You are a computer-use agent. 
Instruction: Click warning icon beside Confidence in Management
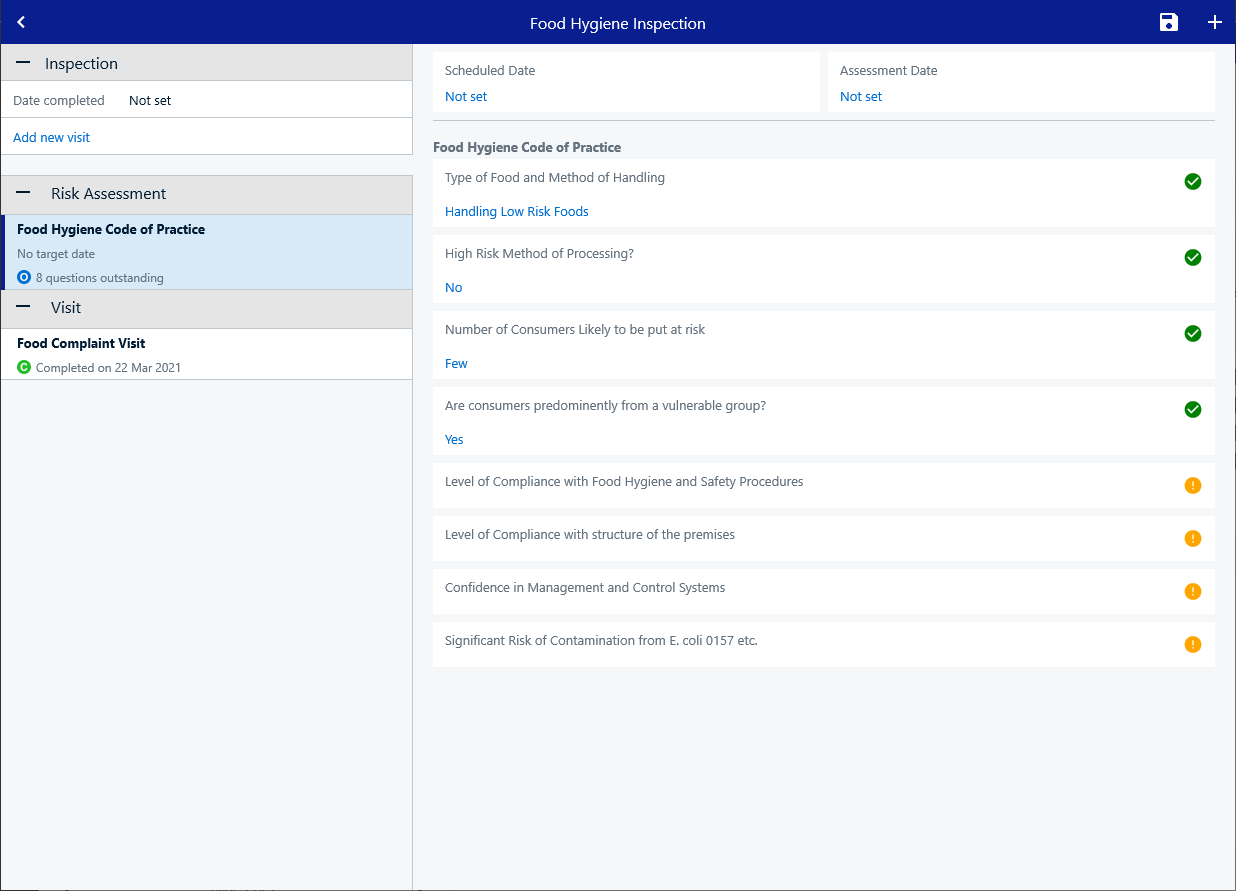click(1193, 591)
